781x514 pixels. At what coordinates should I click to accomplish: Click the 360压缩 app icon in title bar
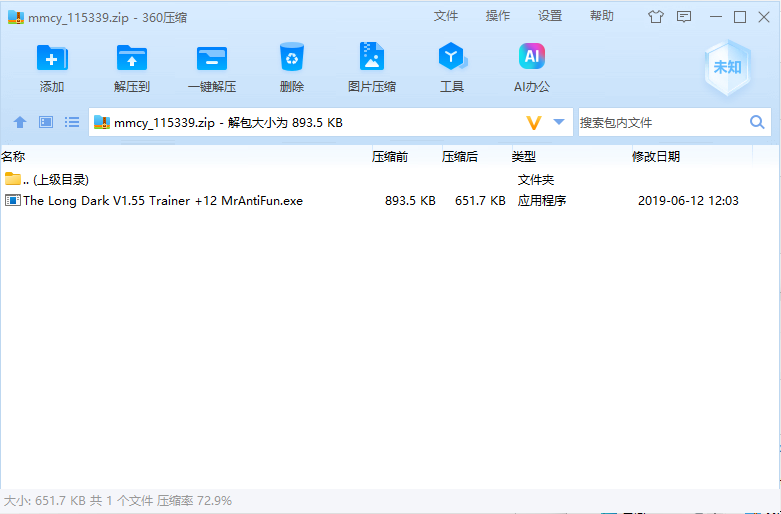click(16, 17)
